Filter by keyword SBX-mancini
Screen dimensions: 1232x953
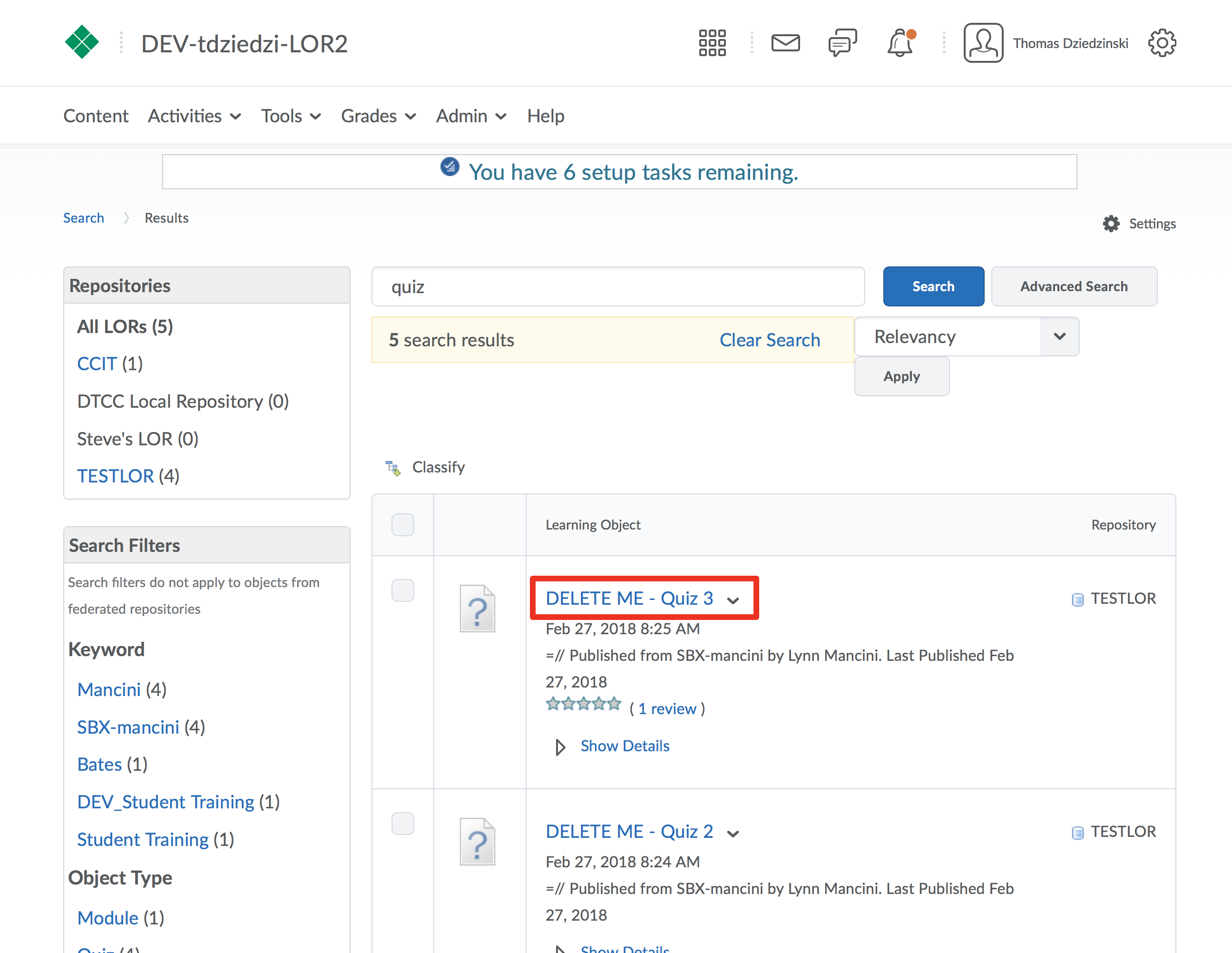click(x=128, y=727)
